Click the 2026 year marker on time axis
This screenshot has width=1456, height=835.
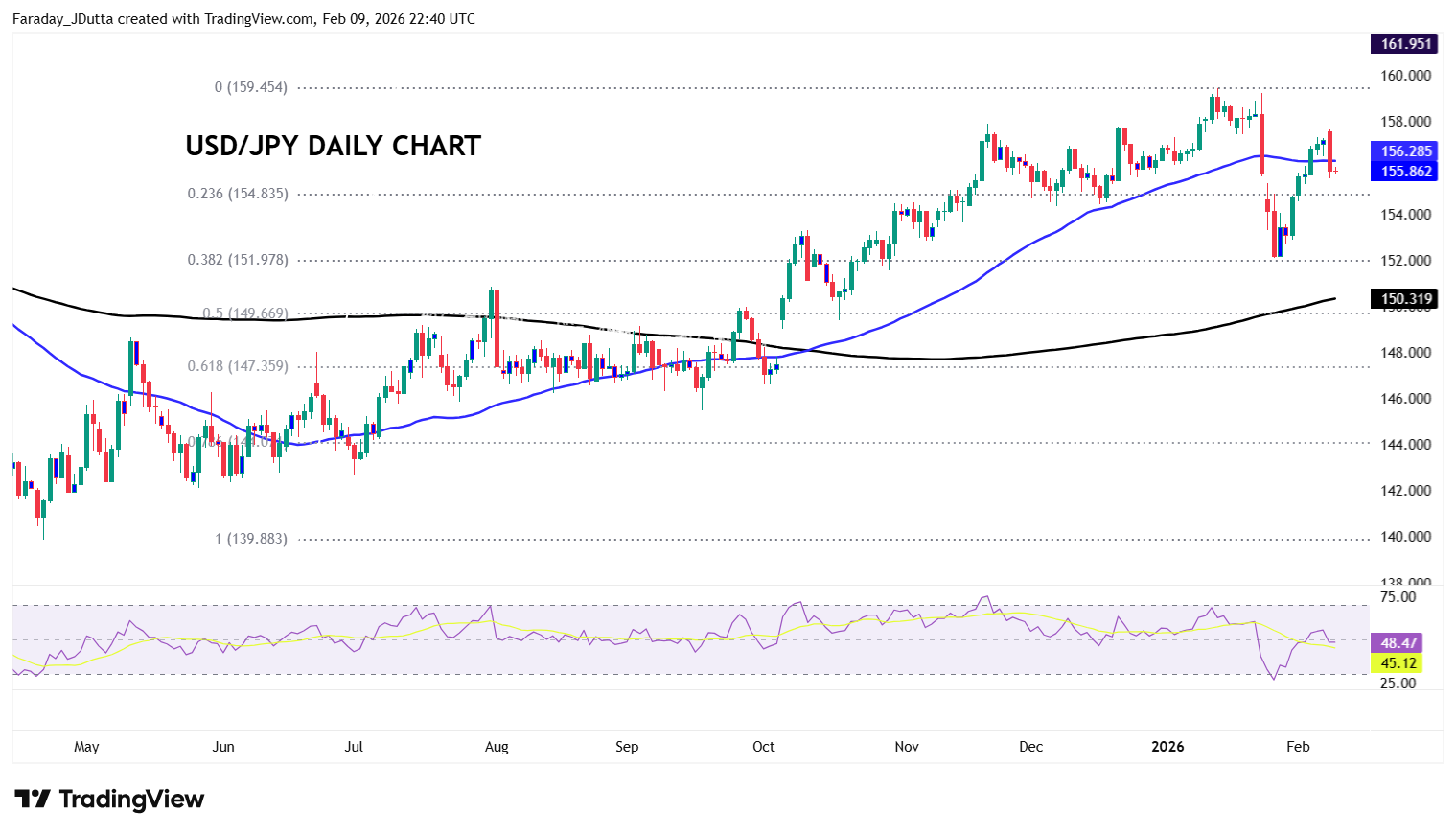tap(1167, 747)
